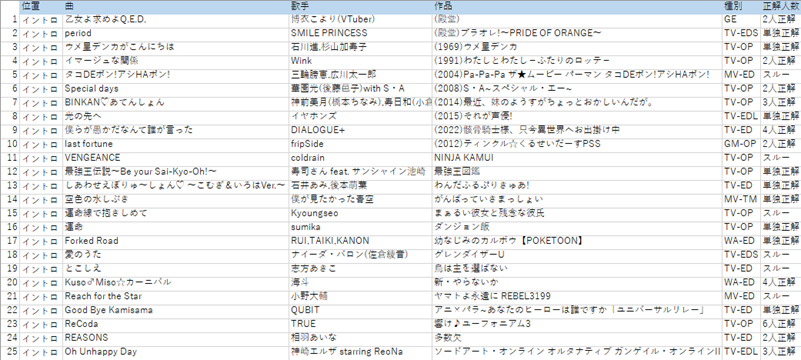Select the cell 'NINJA KAMUI'
The width and height of the screenshot is (801, 360).
pos(577,158)
